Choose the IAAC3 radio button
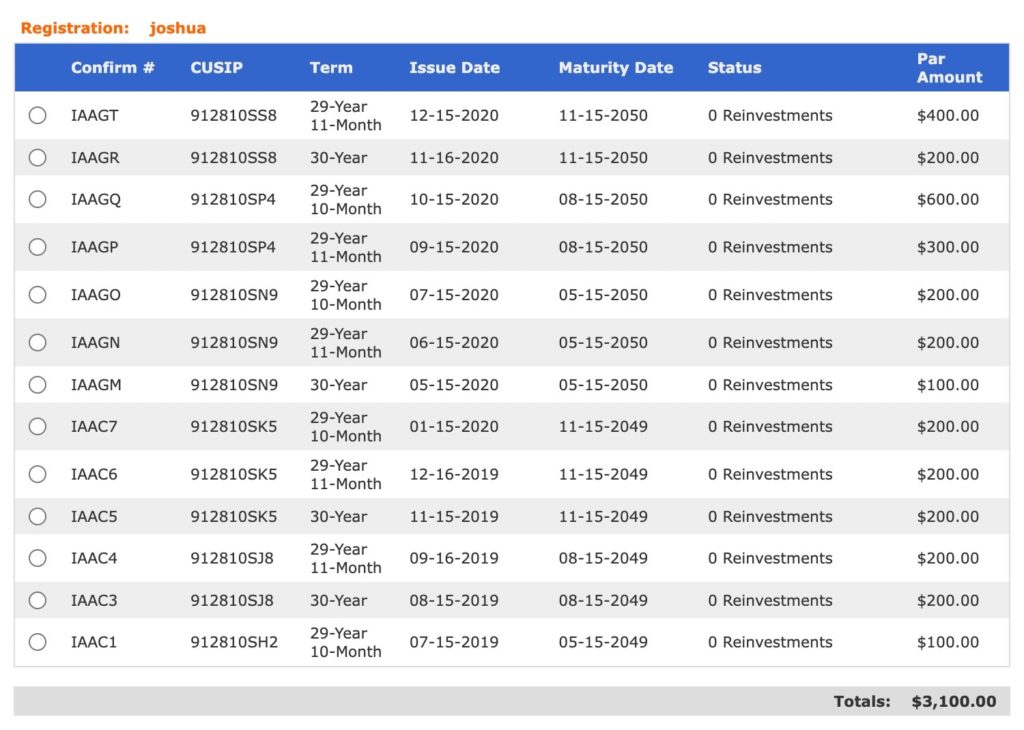This screenshot has height=730, width=1024. [x=37, y=601]
